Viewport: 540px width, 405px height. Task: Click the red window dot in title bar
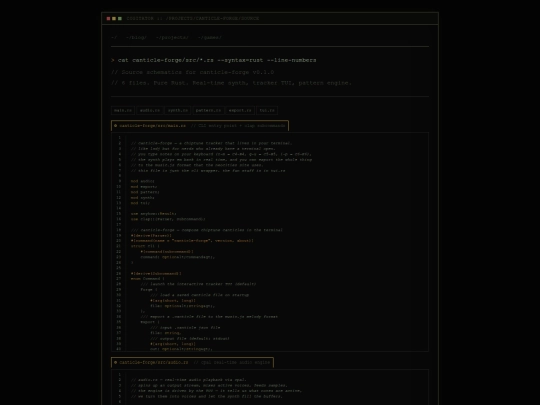[108, 19]
